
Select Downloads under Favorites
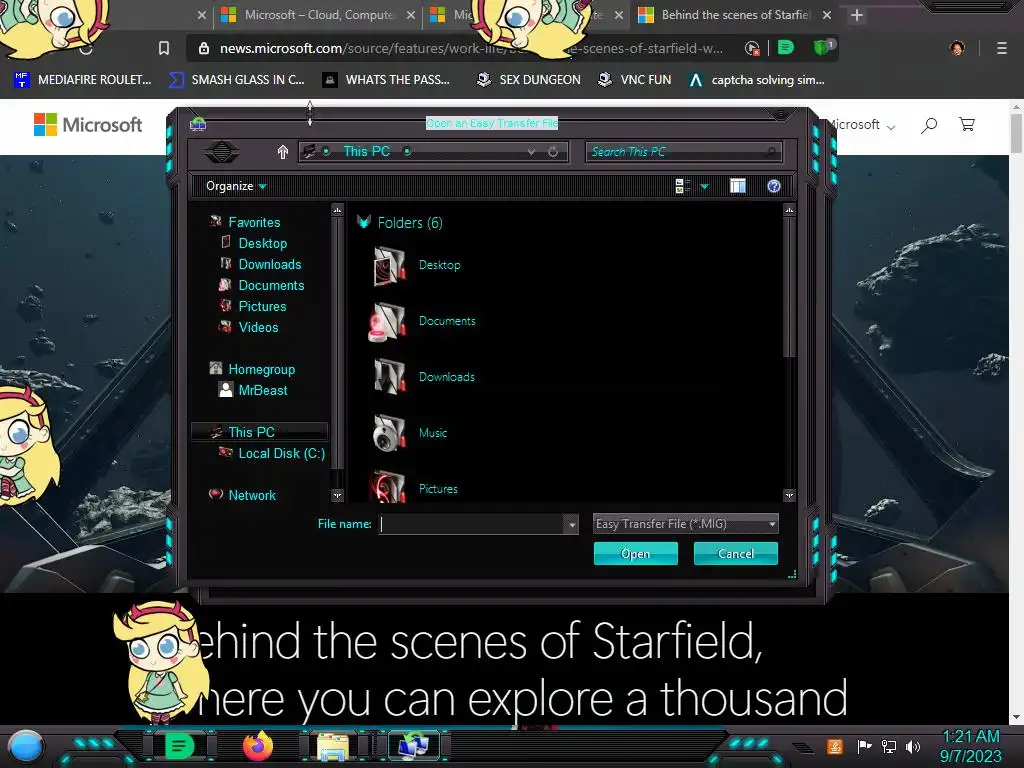click(269, 264)
